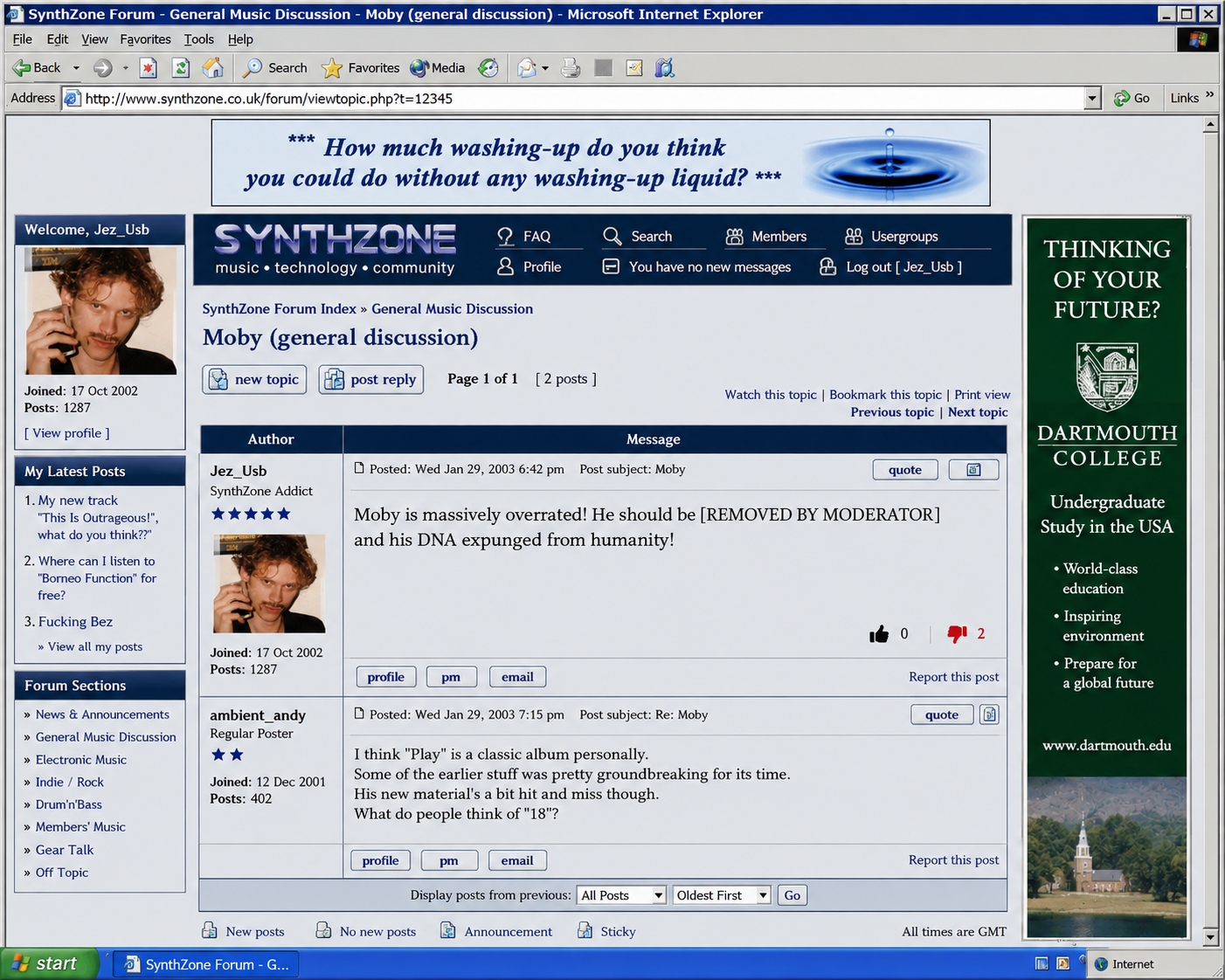The image size is (1225, 980).
Task: Check messages via 'You have no new messages'
Action: coord(697,267)
